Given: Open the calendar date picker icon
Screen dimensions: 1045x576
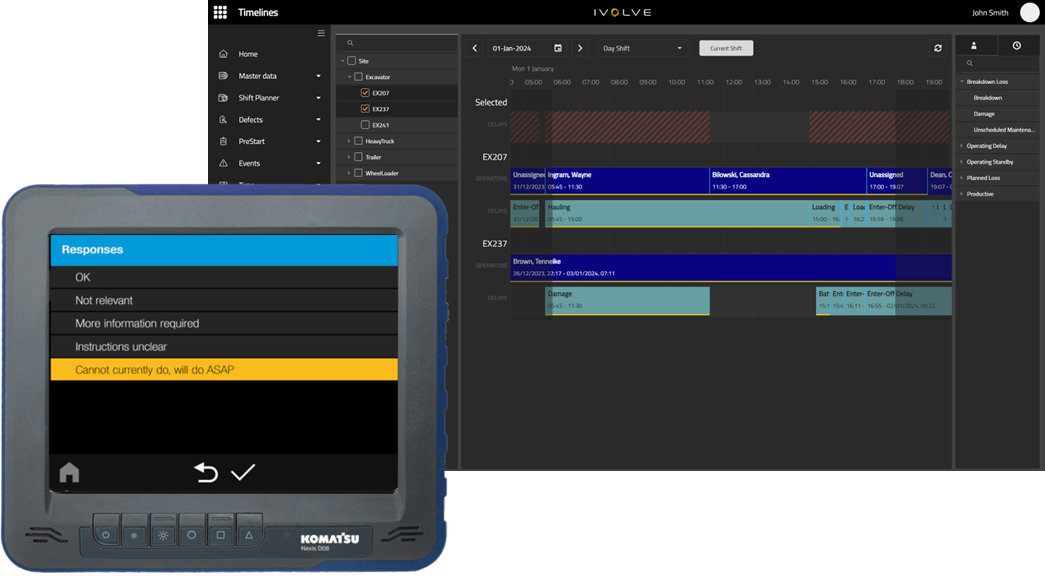Looking at the screenshot, I should [x=558, y=48].
